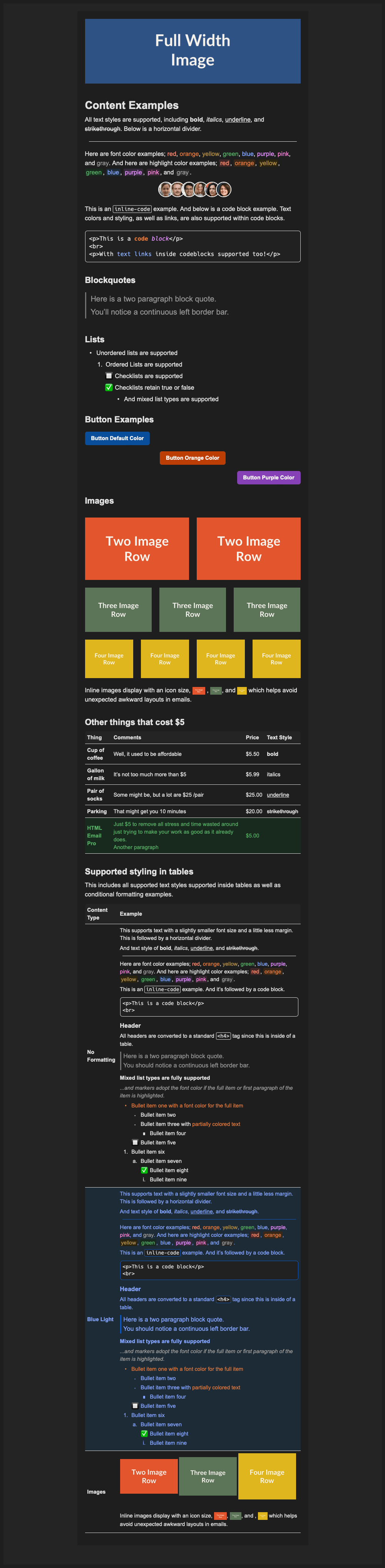The height and width of the screenshot is (1568, 385).
Task: Click the red inline icon in the table's Images row
Action: pyautogui.click(x=220, y=1516)
